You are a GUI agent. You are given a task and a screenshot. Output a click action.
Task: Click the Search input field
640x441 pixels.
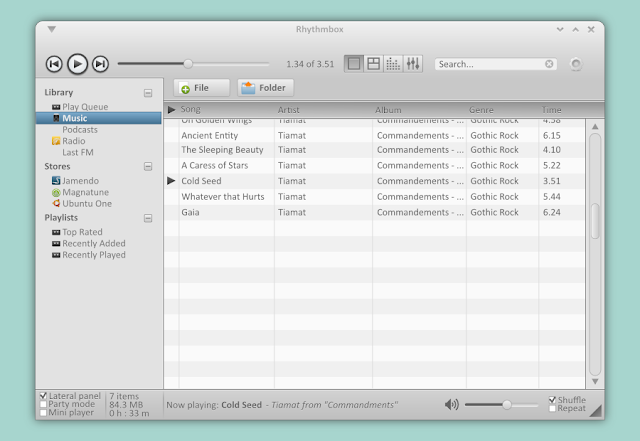[x=496, y=64]
